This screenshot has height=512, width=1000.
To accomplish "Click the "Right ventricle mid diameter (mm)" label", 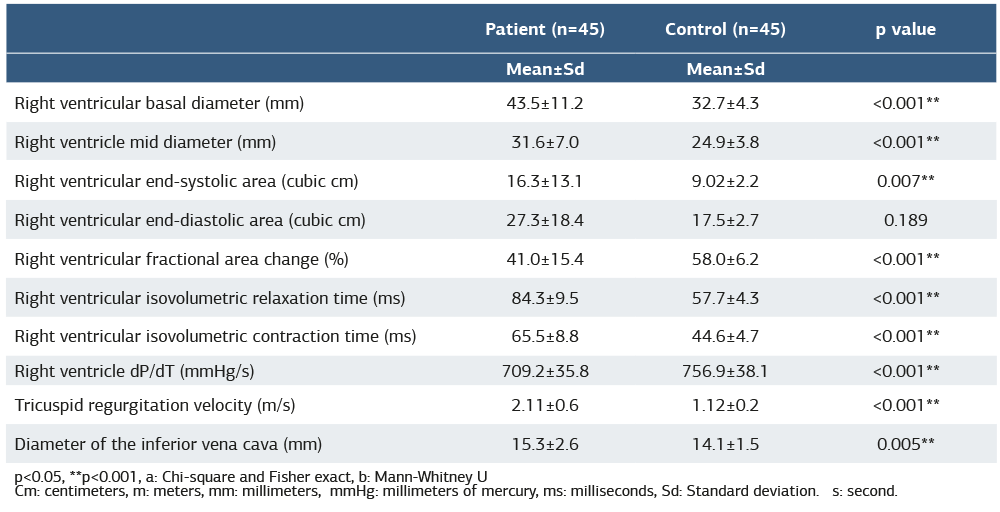I will (x=145, y=142).
